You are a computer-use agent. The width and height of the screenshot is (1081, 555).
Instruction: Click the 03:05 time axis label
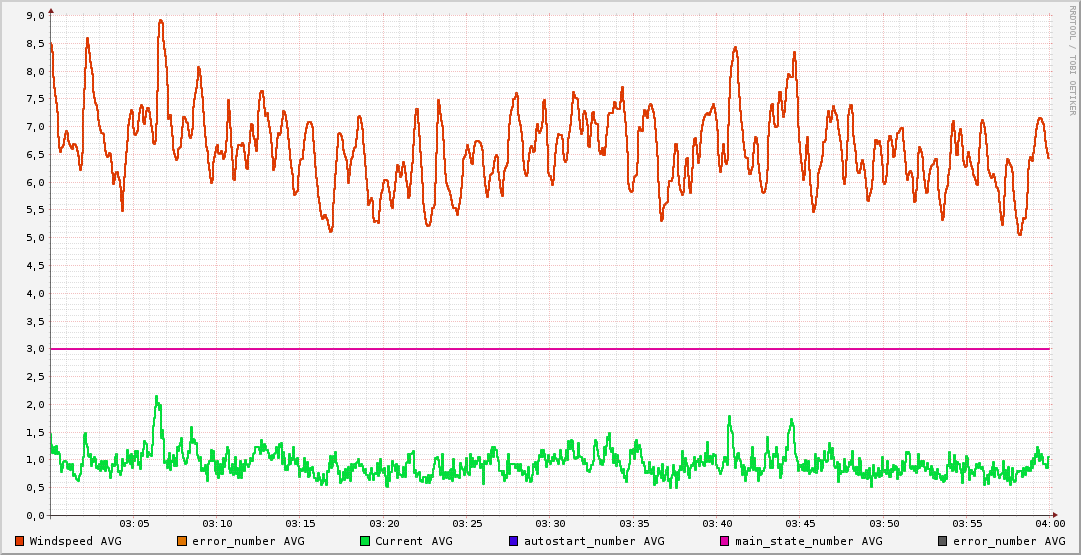pos(134,524)
